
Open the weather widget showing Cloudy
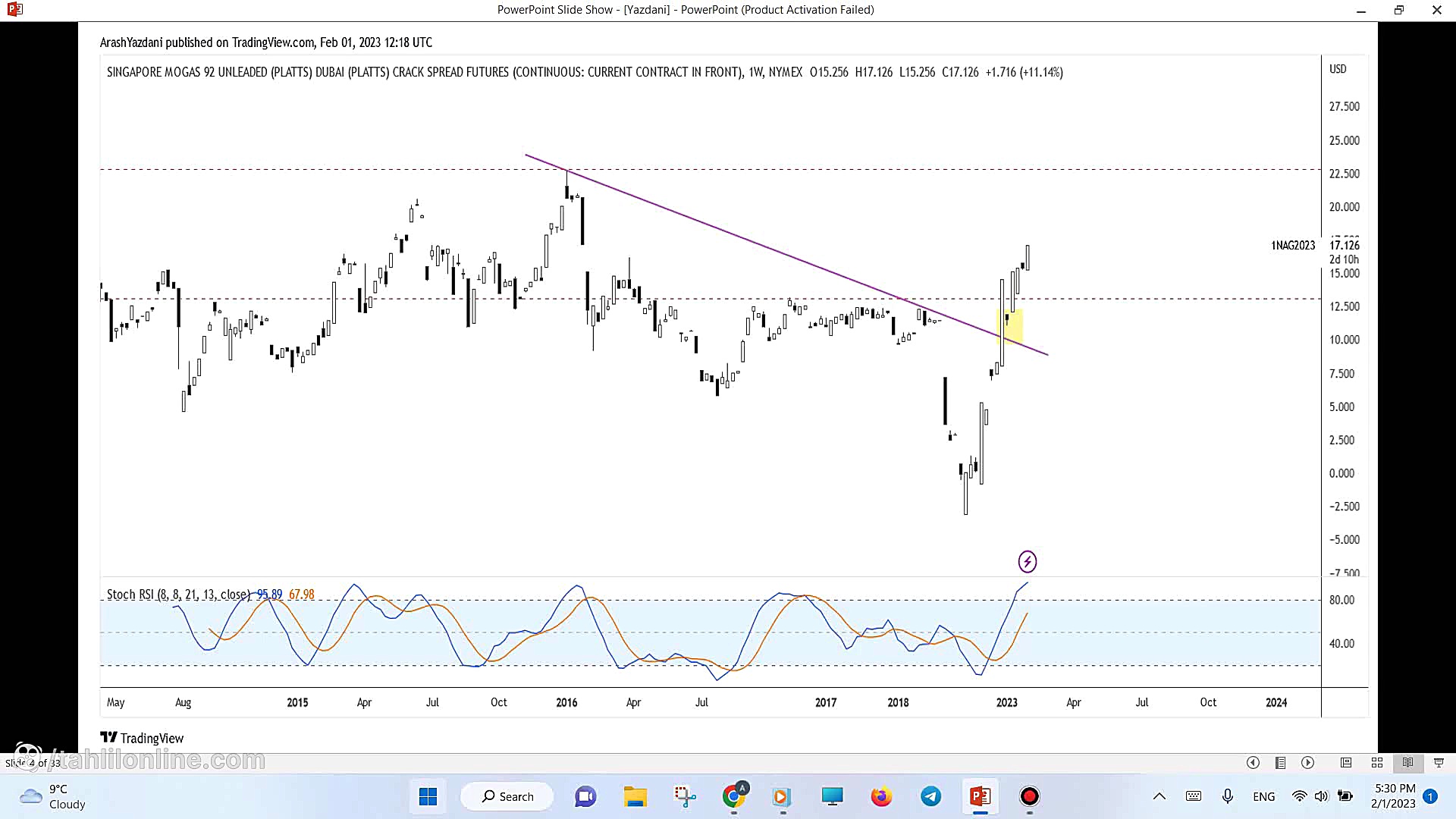point(53,796)
